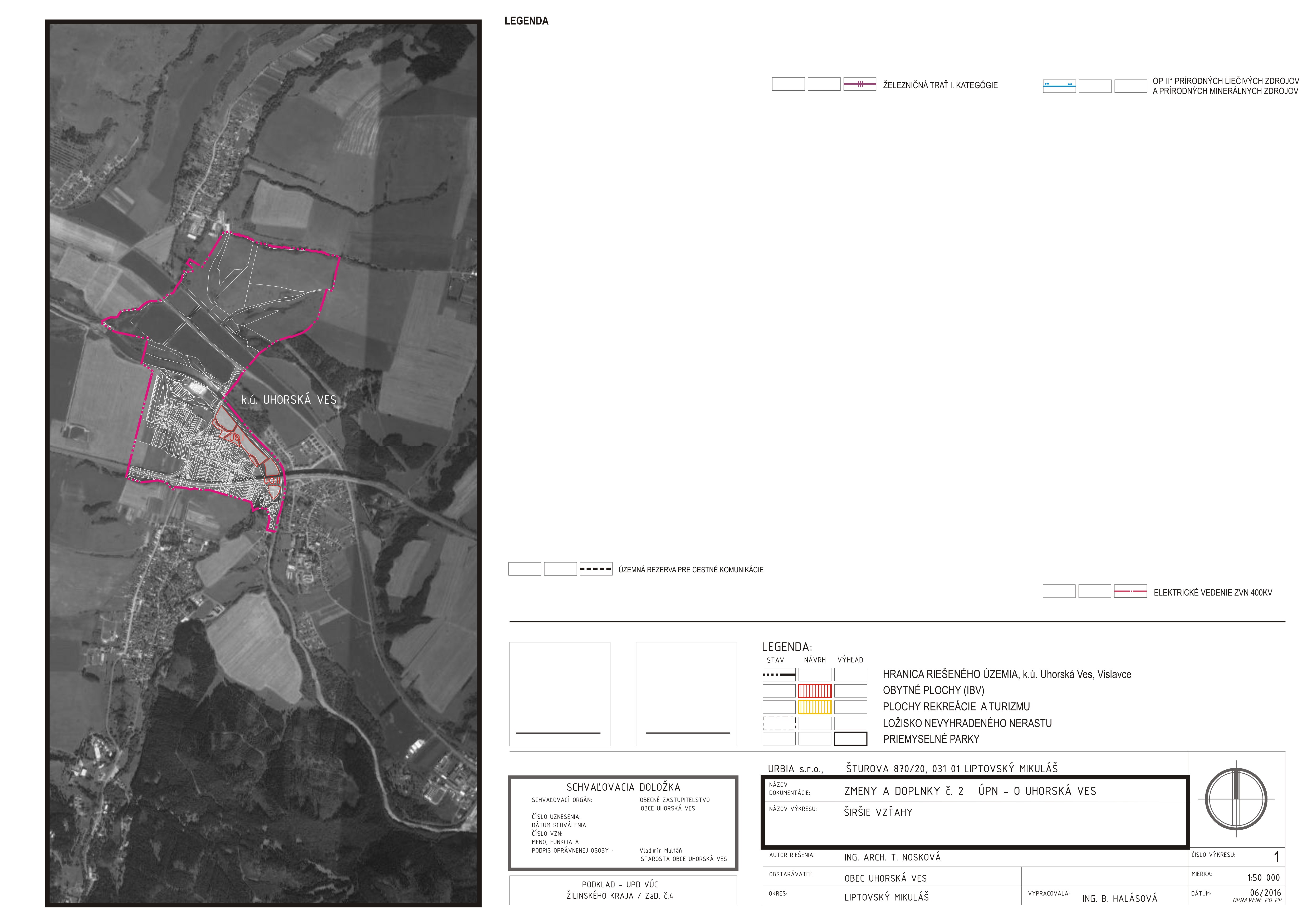
Task: Click the red hatched Obytné plochy swatch
Action: [815, 691]
